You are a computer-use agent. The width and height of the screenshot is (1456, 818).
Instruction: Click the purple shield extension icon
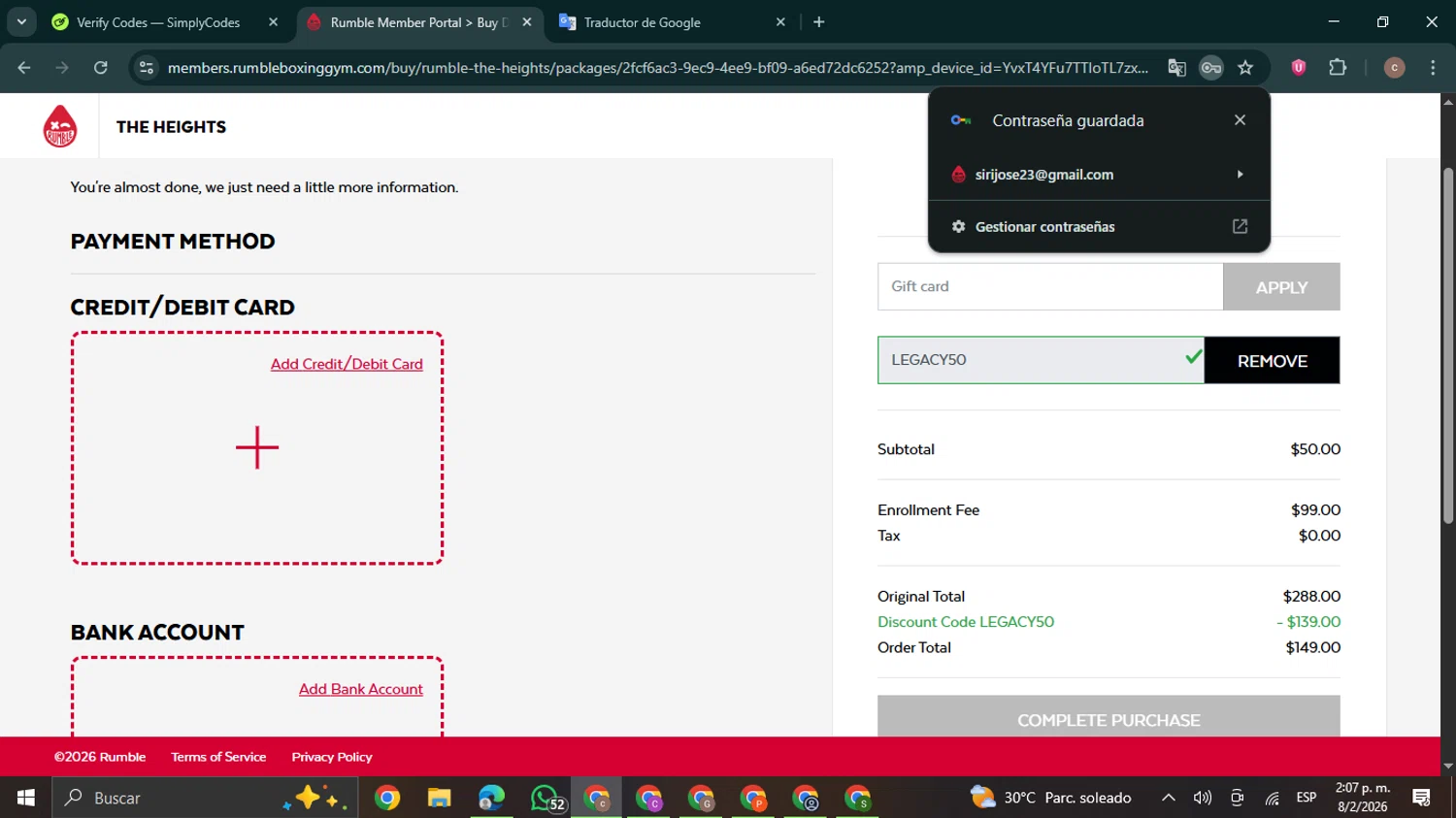(1299, 67)
